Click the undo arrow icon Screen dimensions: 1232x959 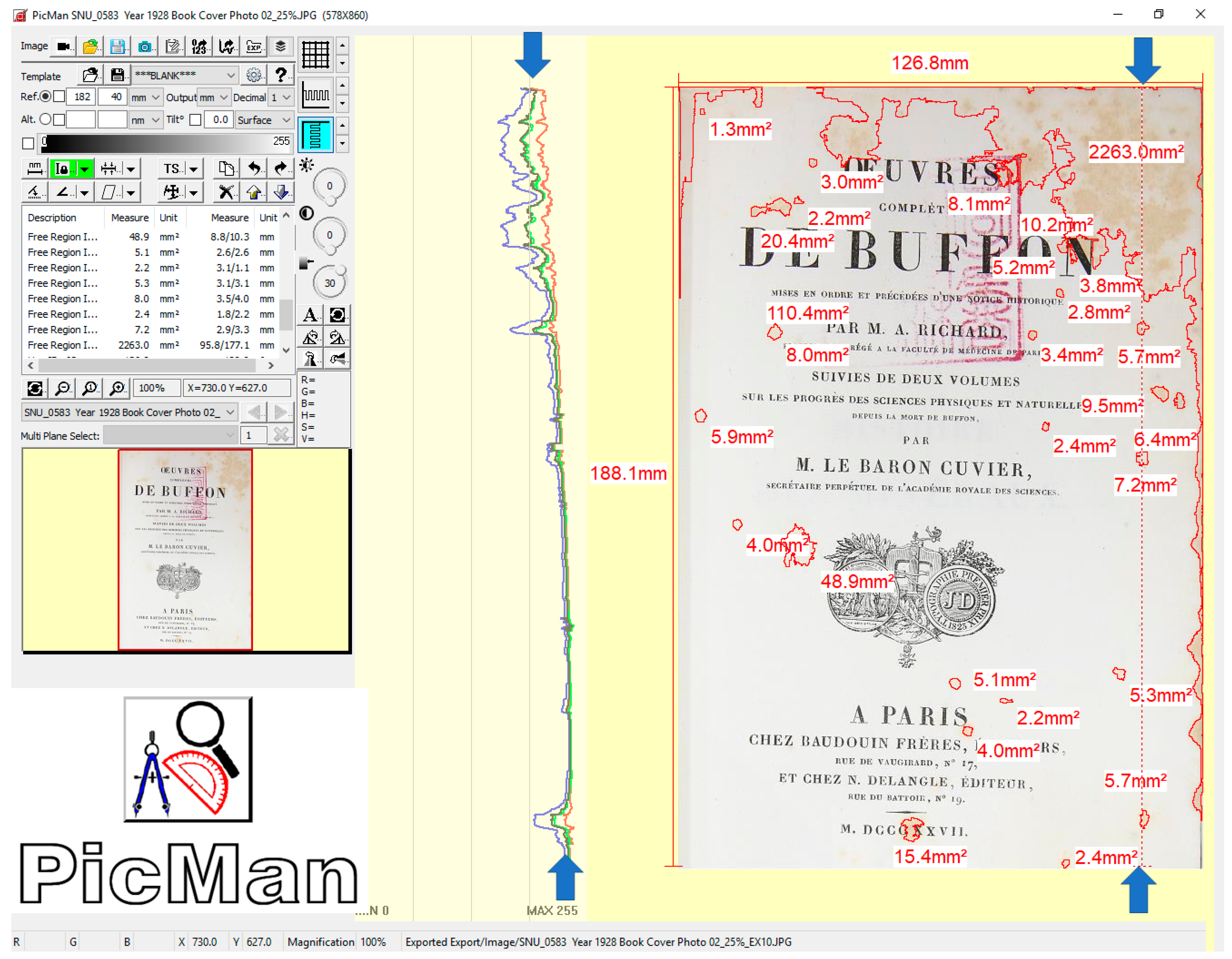tap(255, 168)
